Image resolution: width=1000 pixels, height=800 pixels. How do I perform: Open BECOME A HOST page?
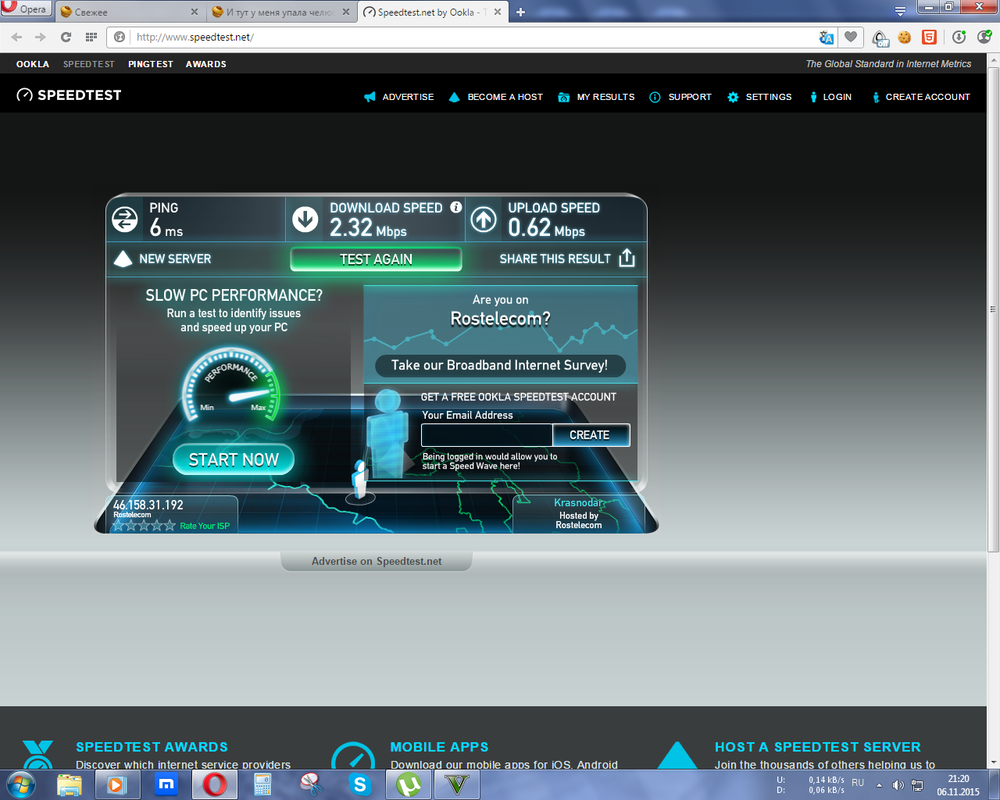coord(496,97)
